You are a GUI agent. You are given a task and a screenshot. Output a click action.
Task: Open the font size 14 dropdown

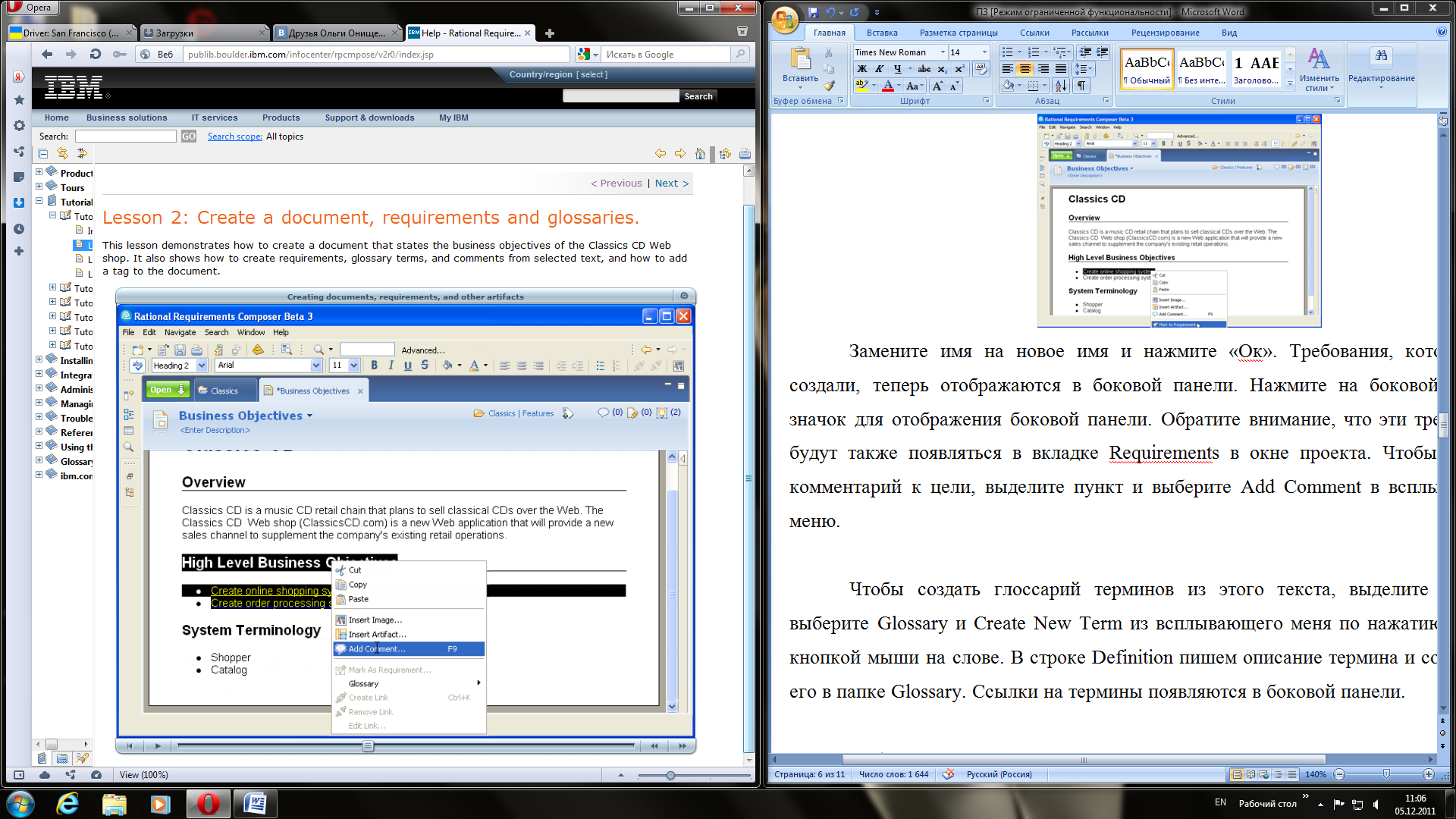pos(984,52)
